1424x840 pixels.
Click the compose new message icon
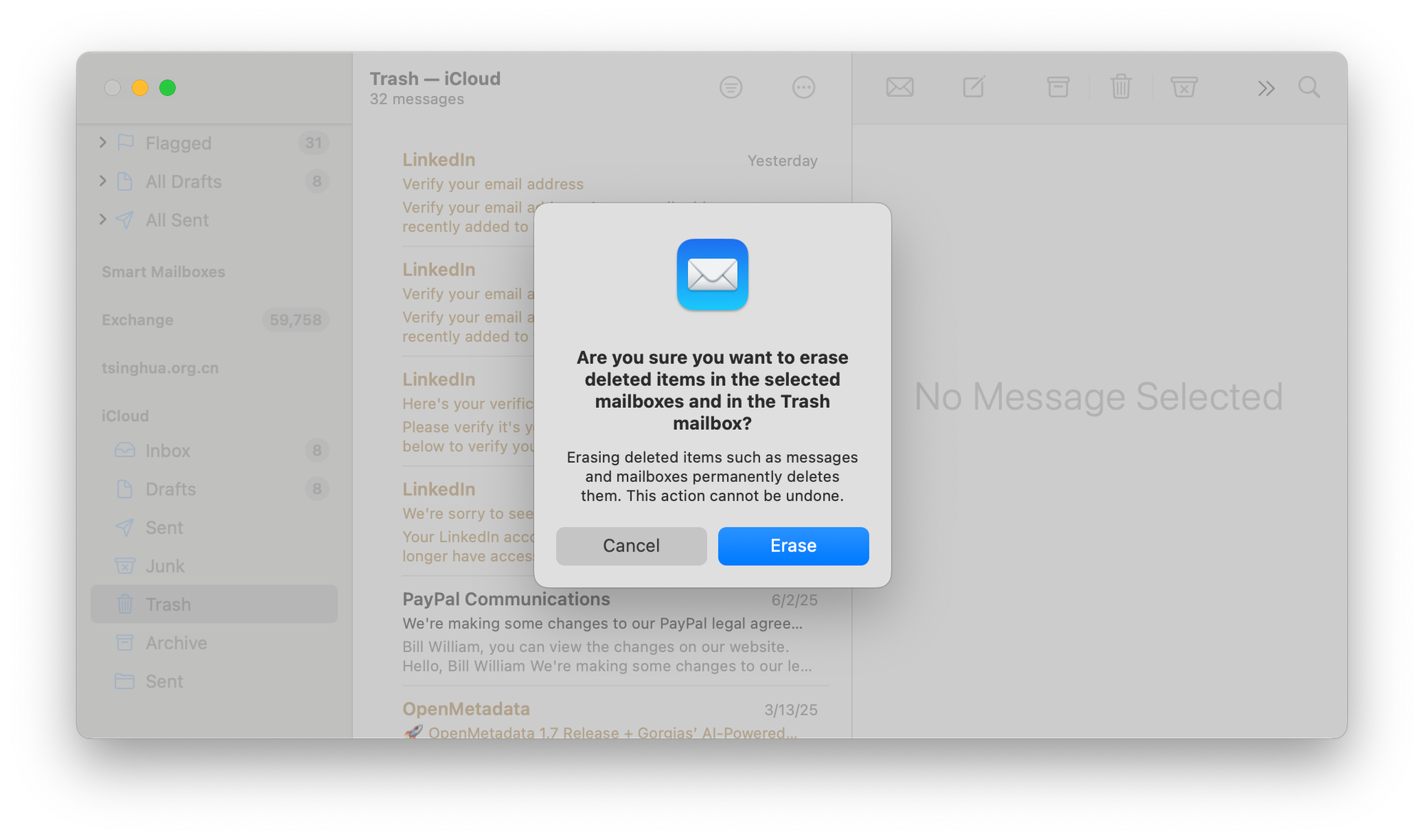coord(973,87)
